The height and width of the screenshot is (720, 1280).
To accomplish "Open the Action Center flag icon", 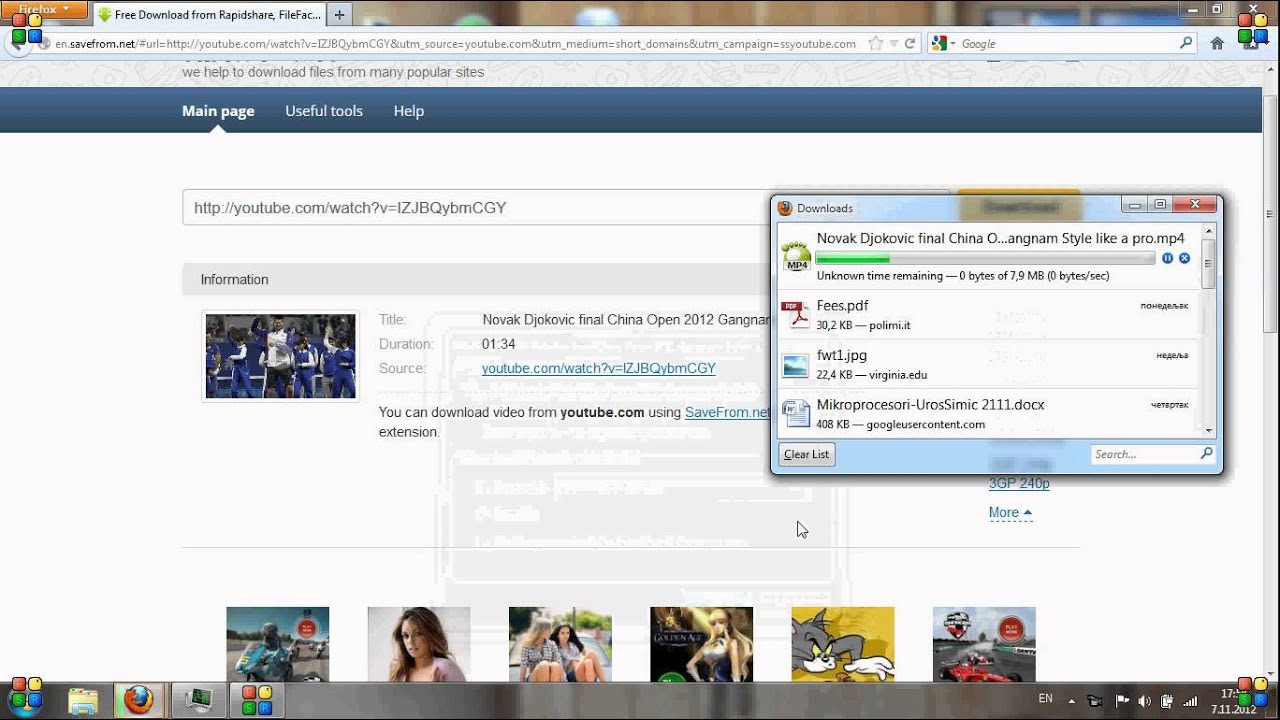I will tap(1121, 701).
